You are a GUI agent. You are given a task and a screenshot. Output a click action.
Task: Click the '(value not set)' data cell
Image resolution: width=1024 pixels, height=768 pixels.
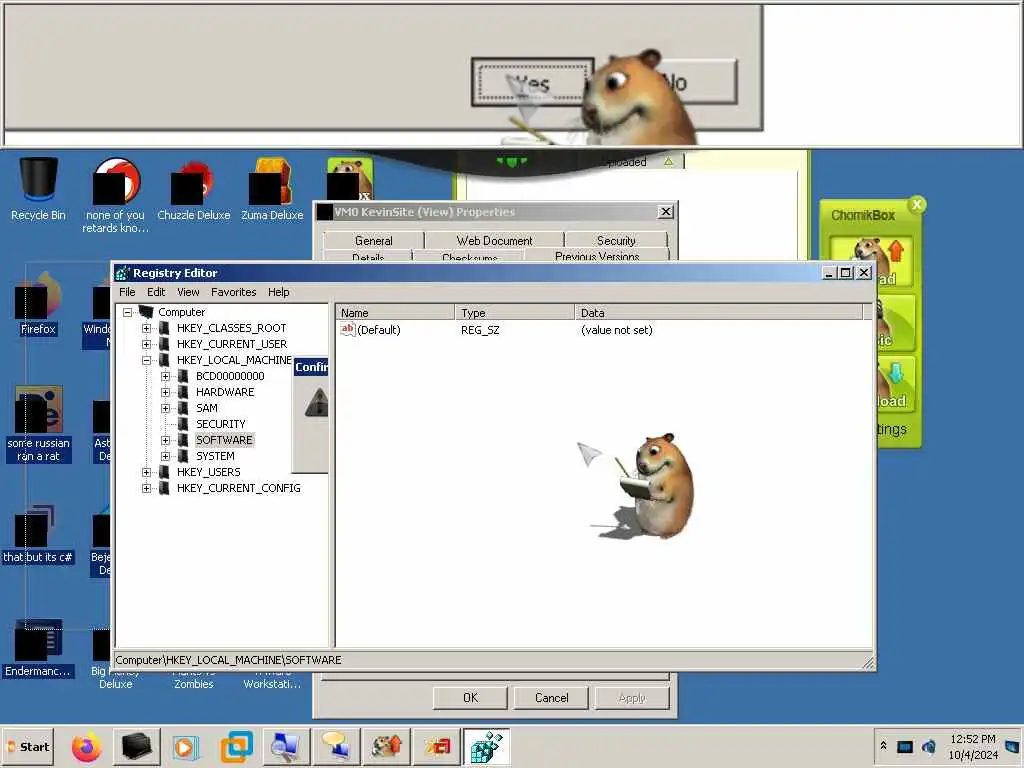click(616, 330)
